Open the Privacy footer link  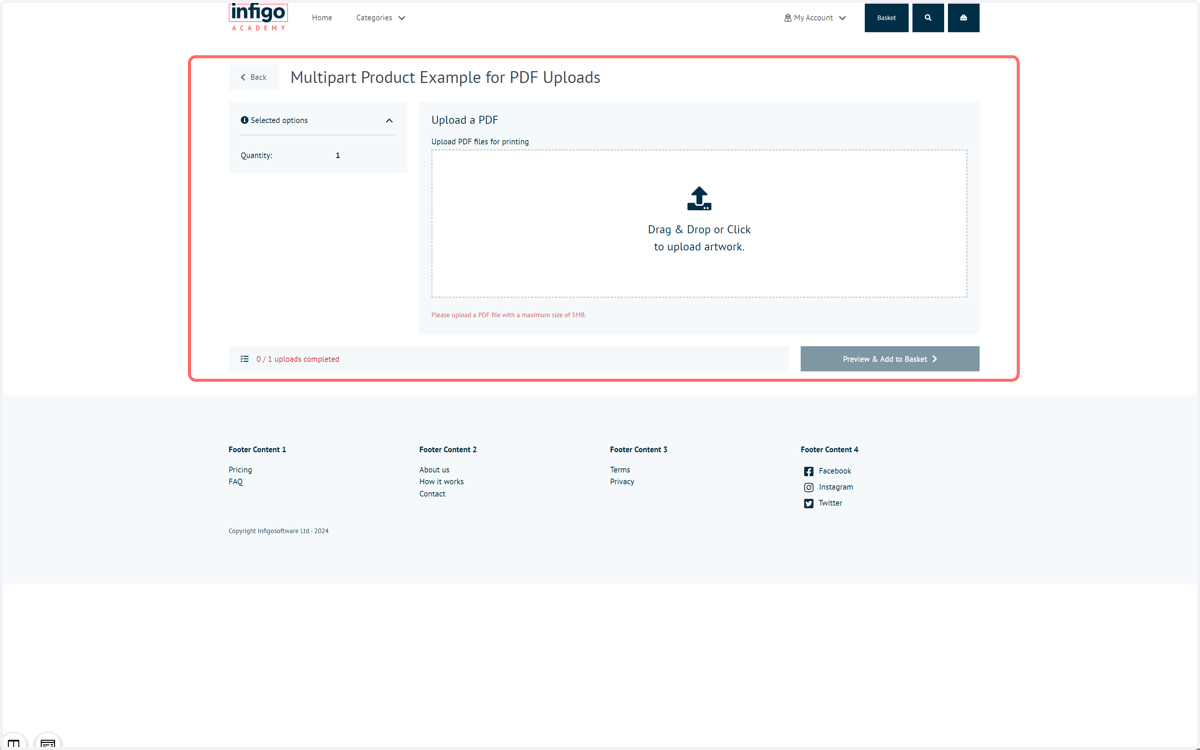[622, 482]
